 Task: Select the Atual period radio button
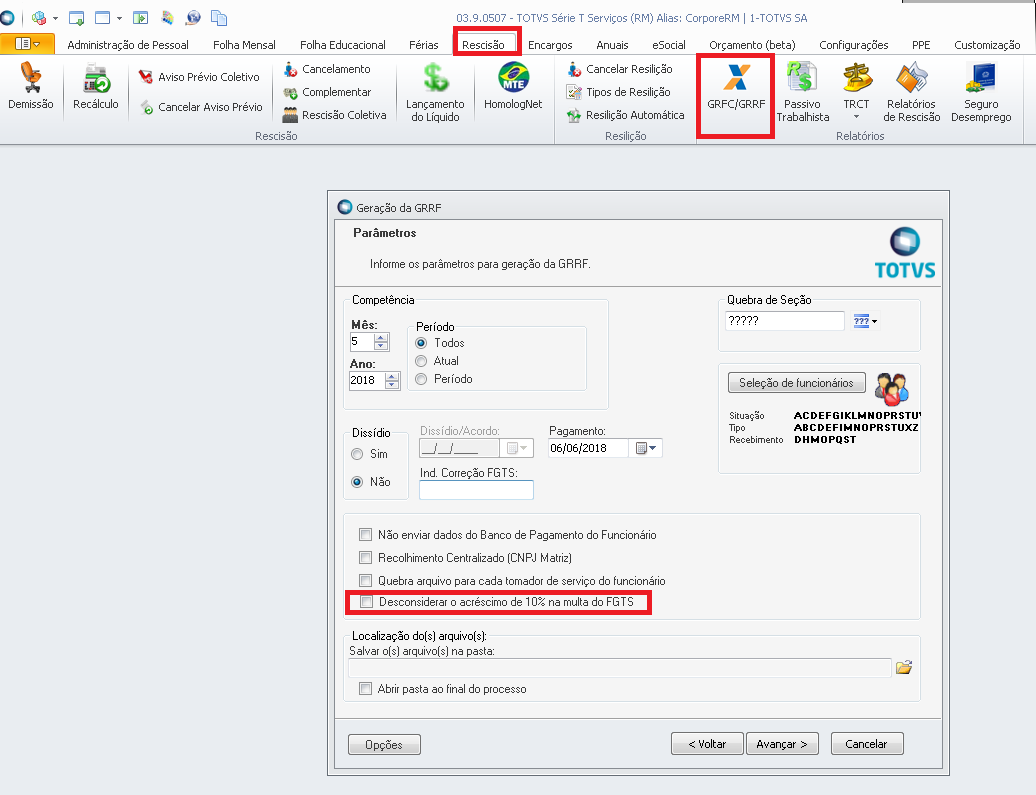(x=421, y=361)
